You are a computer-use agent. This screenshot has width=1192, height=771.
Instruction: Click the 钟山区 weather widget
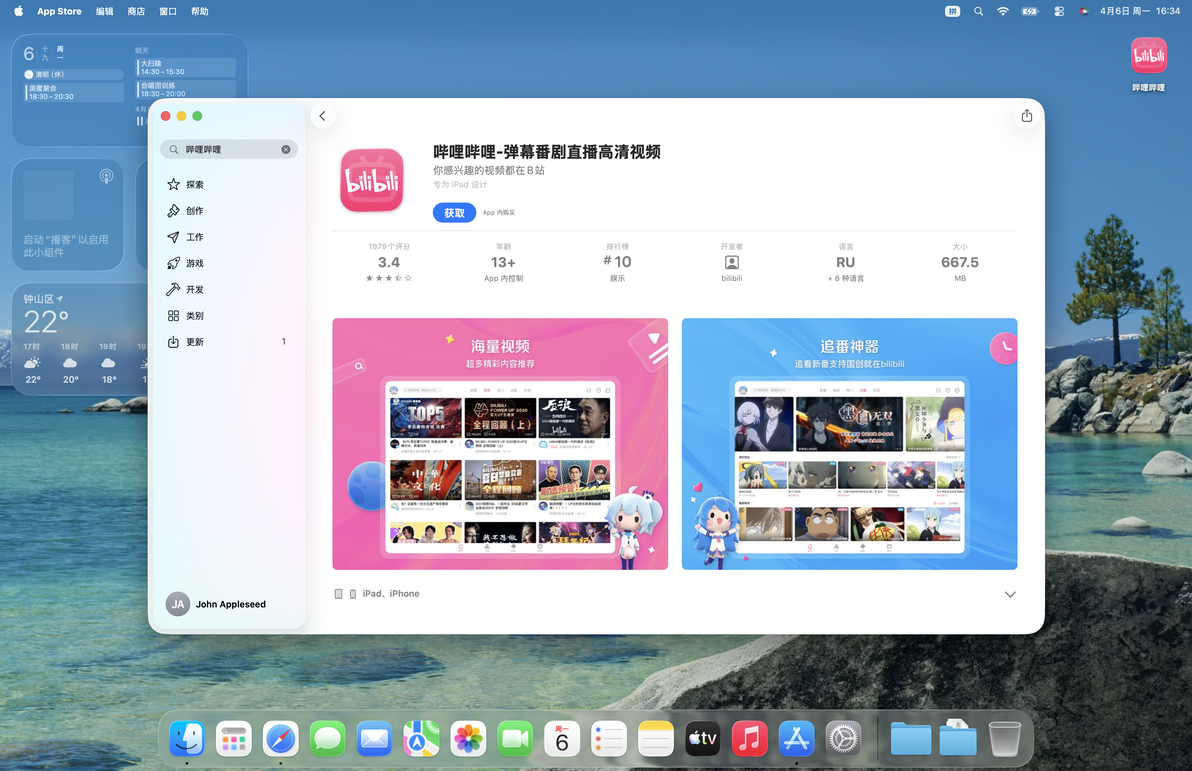pos(81,339)
